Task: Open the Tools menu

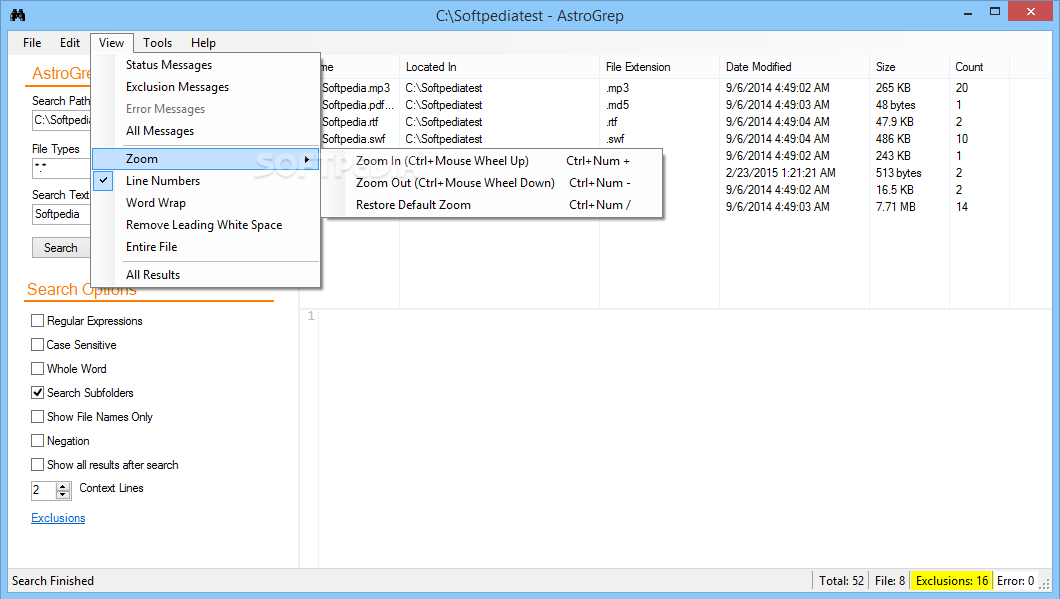Action: (158, 43)
